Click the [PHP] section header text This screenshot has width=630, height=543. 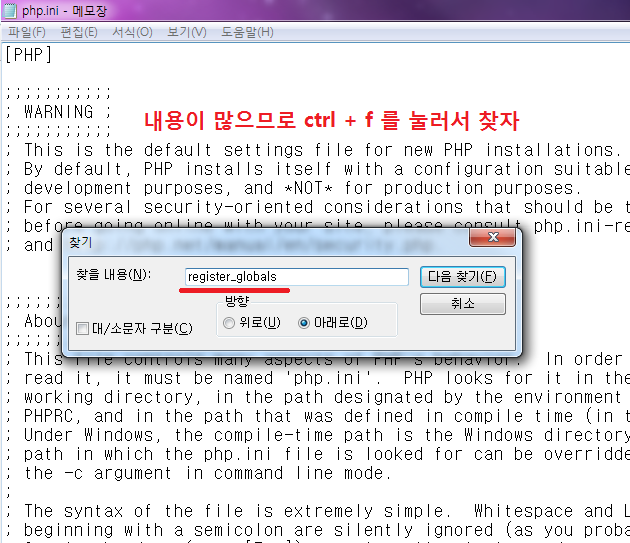click(x=29, y=55)
